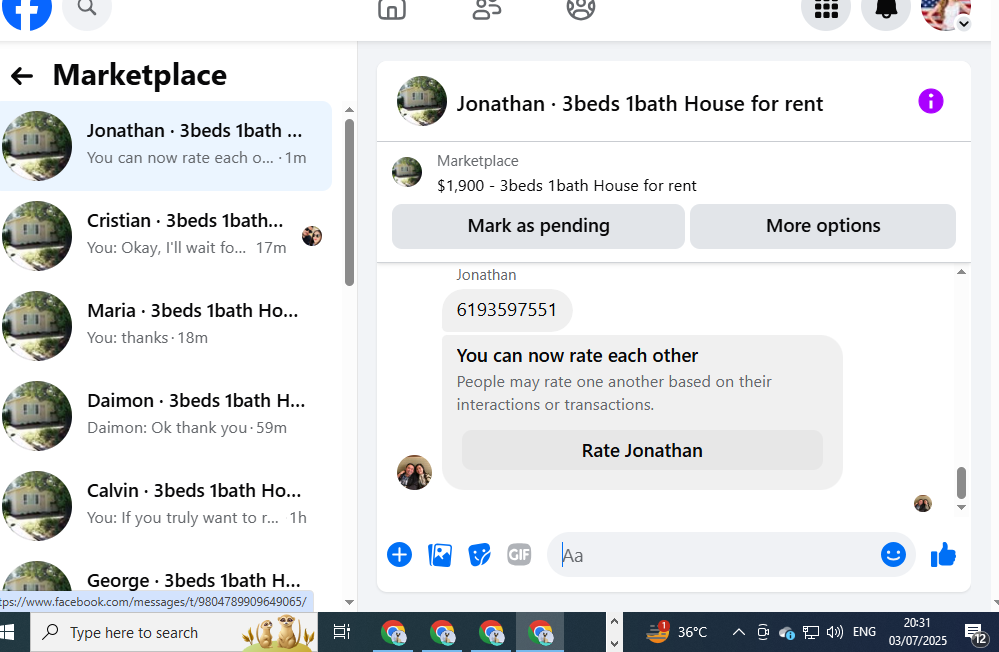Open the Calvin conversation
This screenshot has width=999, height=652.
[x=166, y=505]
